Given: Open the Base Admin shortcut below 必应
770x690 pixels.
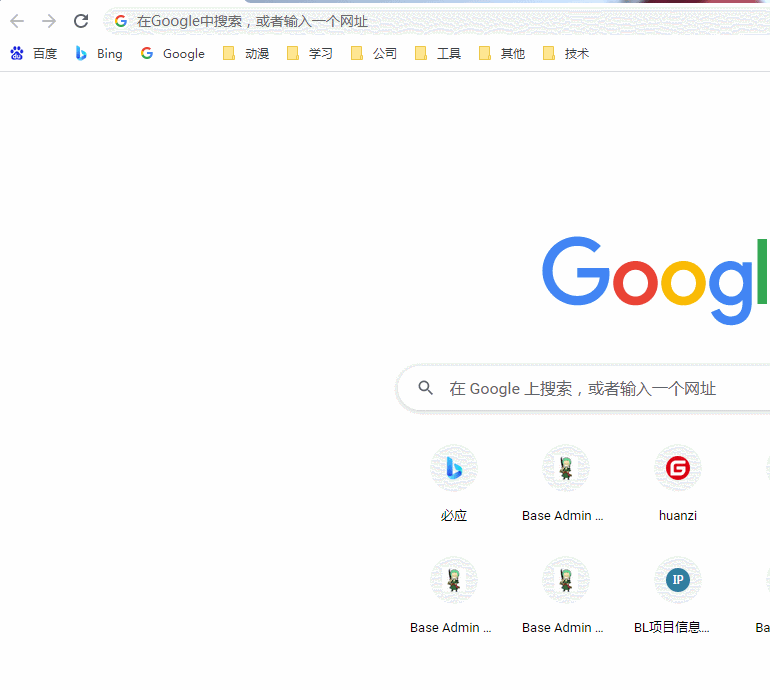Looking at the screenshot, I should tap(451, 596).
